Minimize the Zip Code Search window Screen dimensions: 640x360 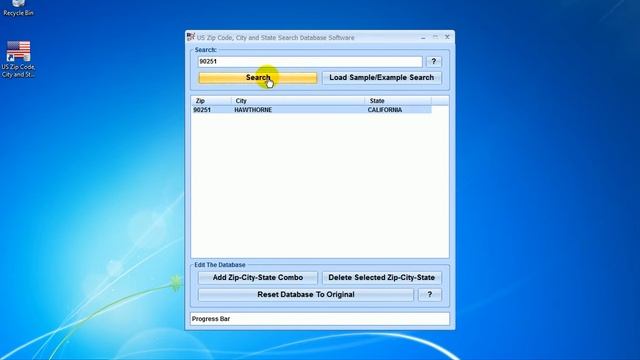coord(423,37)
